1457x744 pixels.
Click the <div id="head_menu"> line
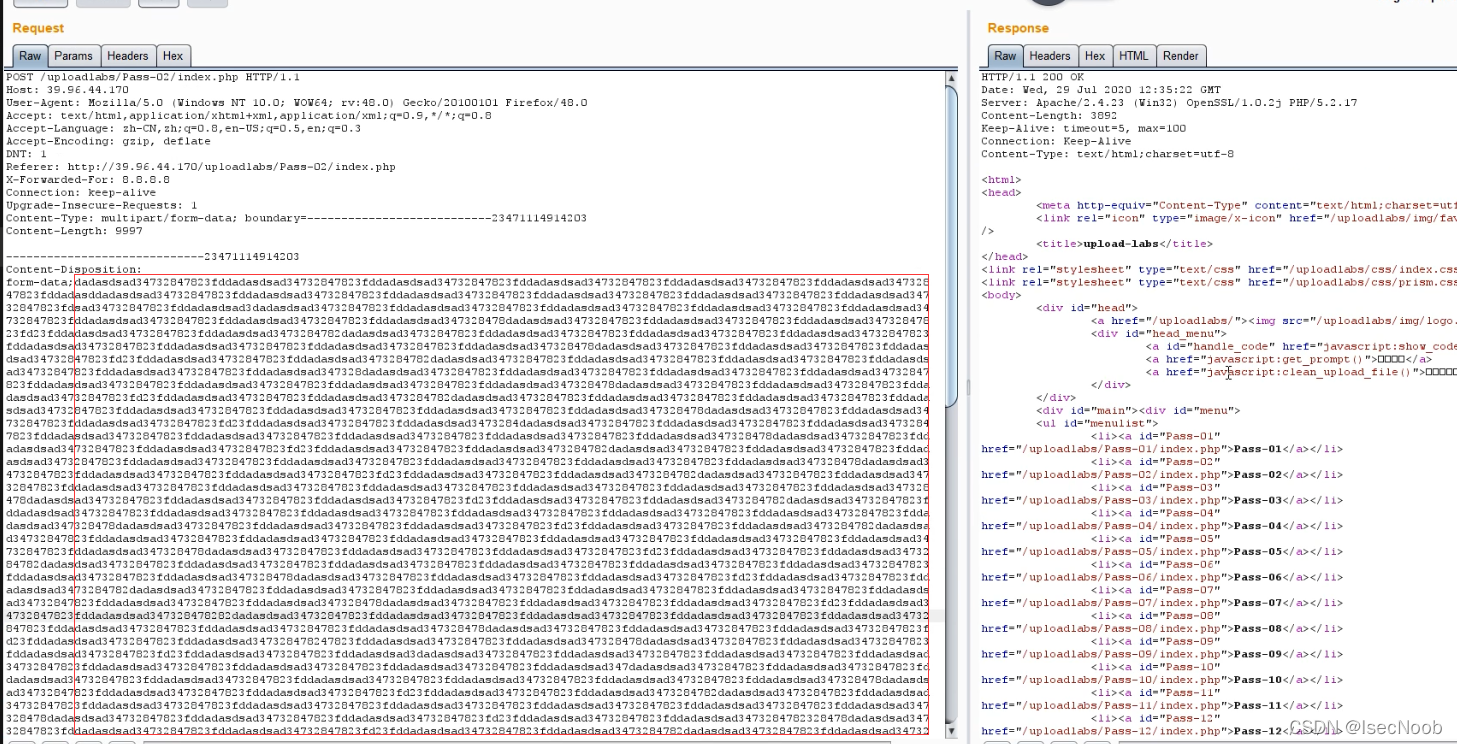click(x=1160, y=334)
